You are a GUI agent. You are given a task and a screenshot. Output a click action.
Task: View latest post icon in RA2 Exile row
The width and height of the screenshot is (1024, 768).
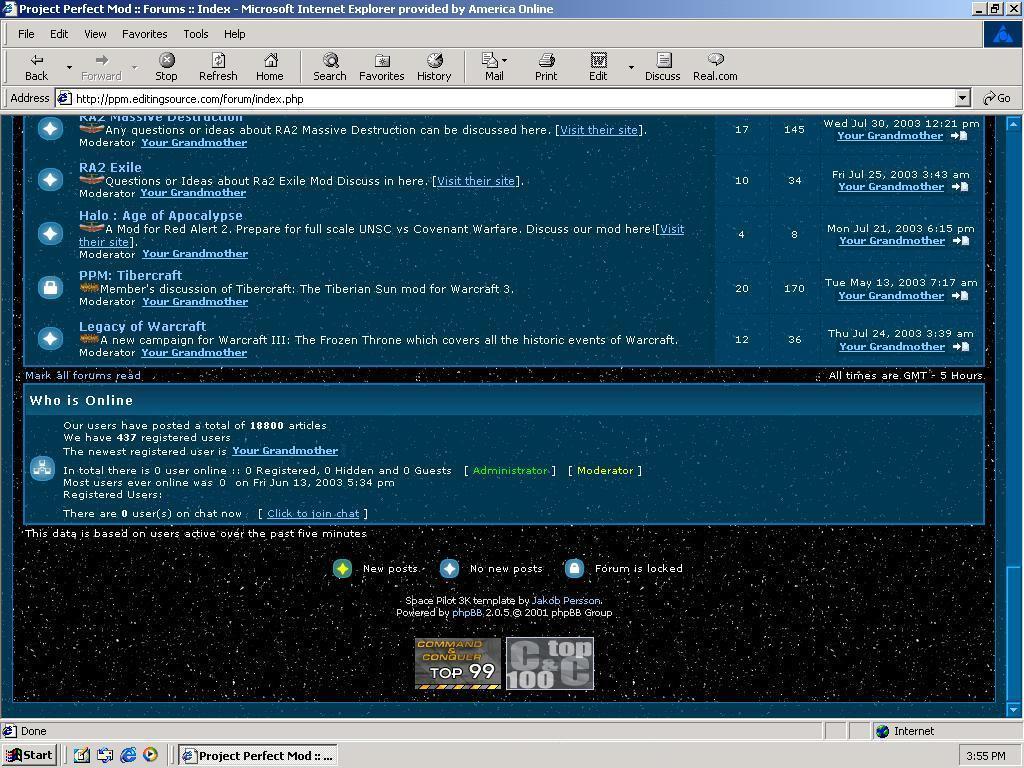[x=959, y=187]
